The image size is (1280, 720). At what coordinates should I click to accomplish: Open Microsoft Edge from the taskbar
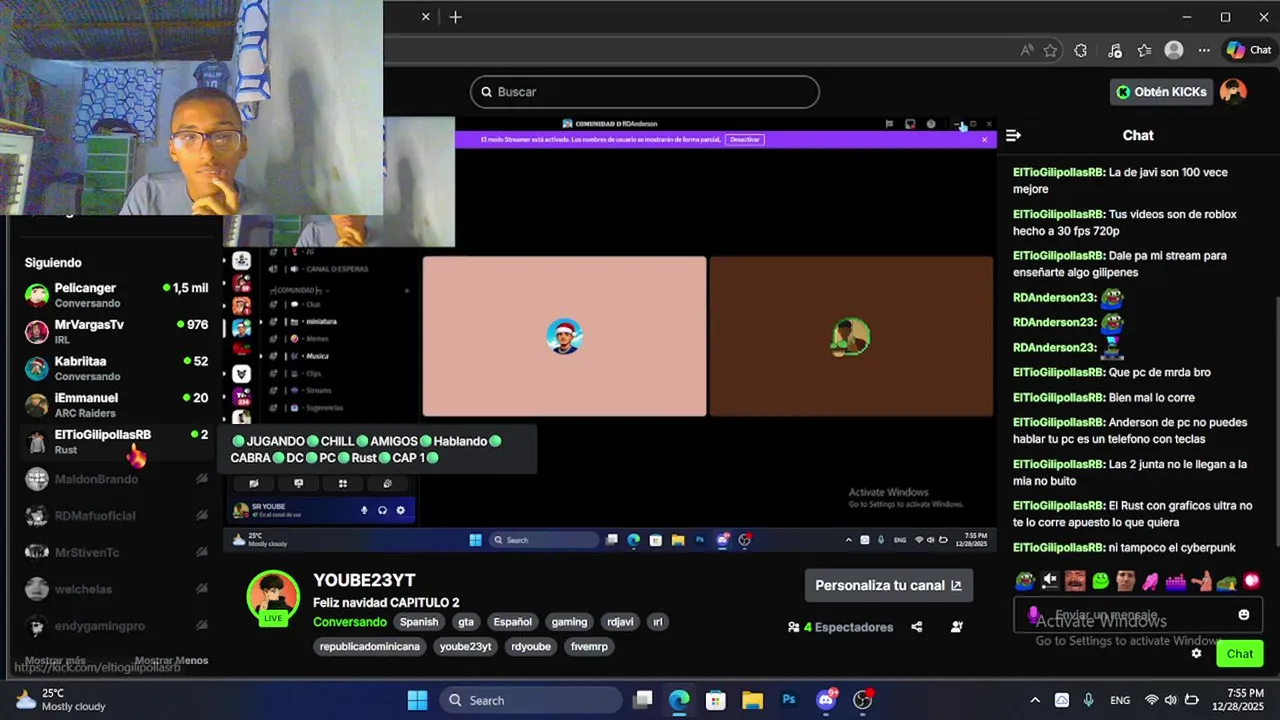[679, 700]
